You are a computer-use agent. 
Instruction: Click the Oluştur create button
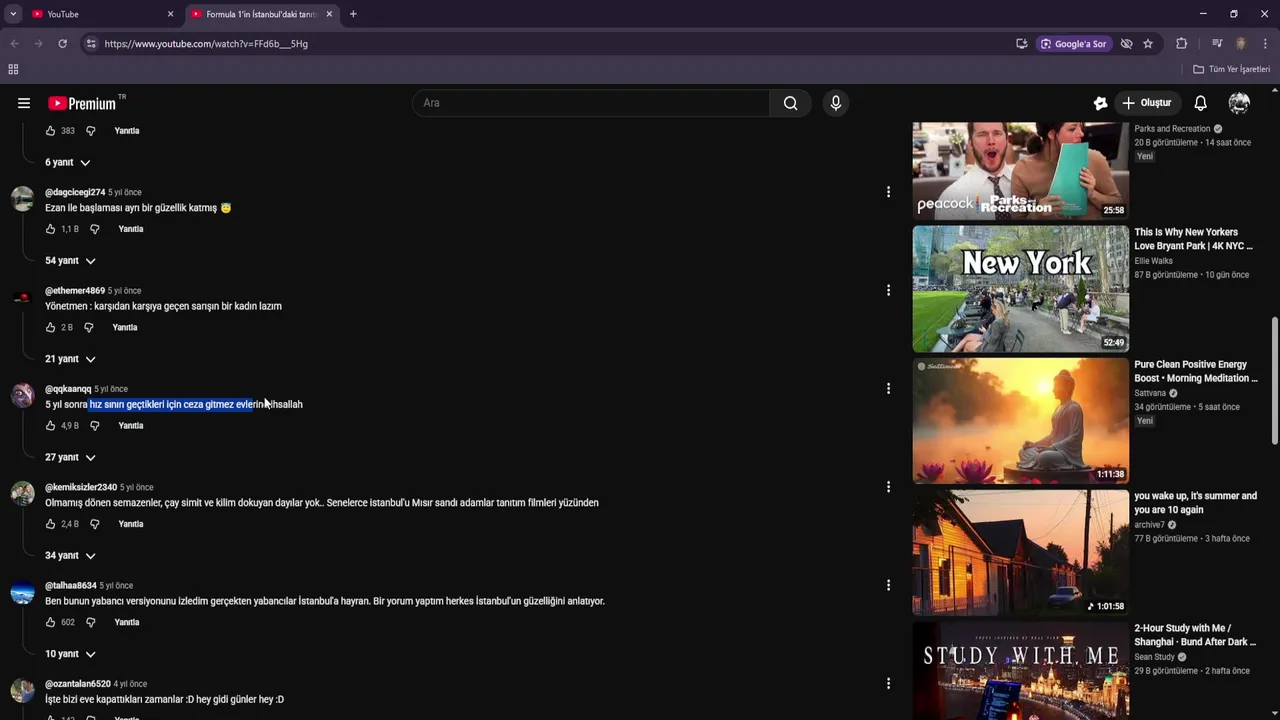pos(1147,103)
